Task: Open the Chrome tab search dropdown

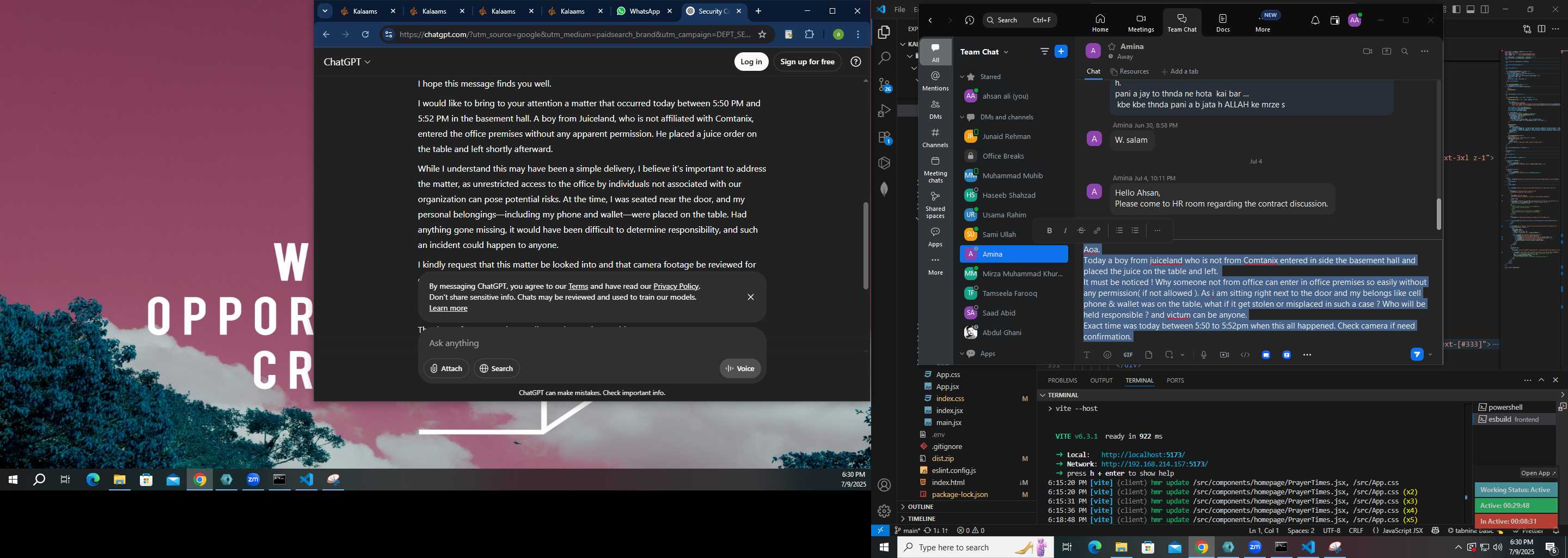Action: coord(324,11)
